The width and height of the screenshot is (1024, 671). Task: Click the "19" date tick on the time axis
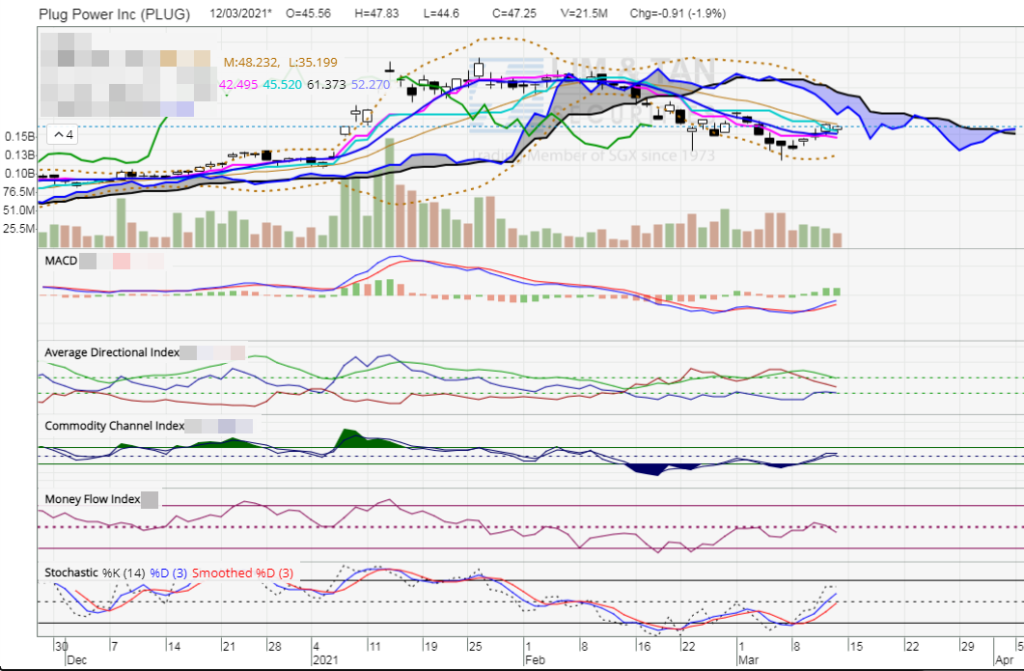point(430,647)
